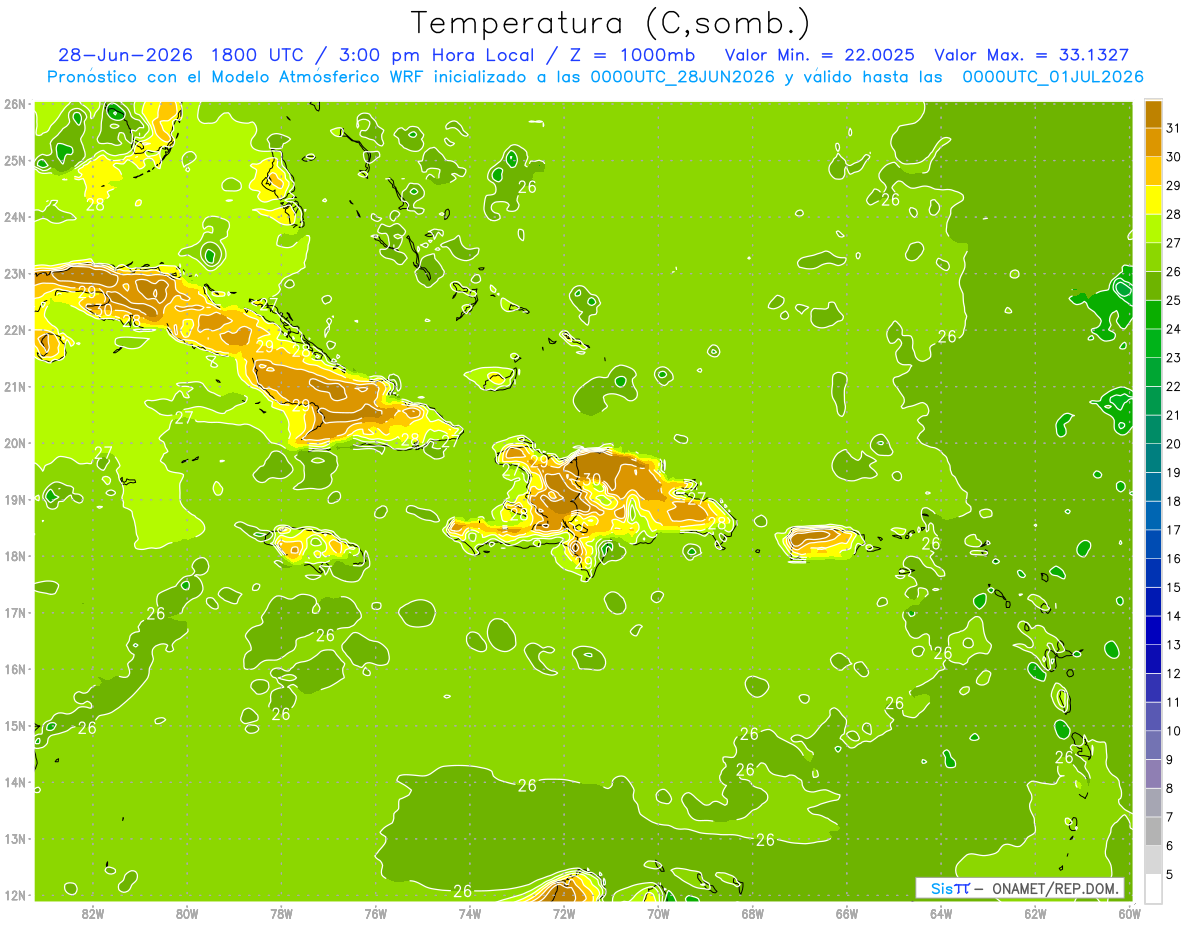Screen dimensions: 1200x927
Task: Click the "72W" longitude axis label
Action: click(564, 913)
